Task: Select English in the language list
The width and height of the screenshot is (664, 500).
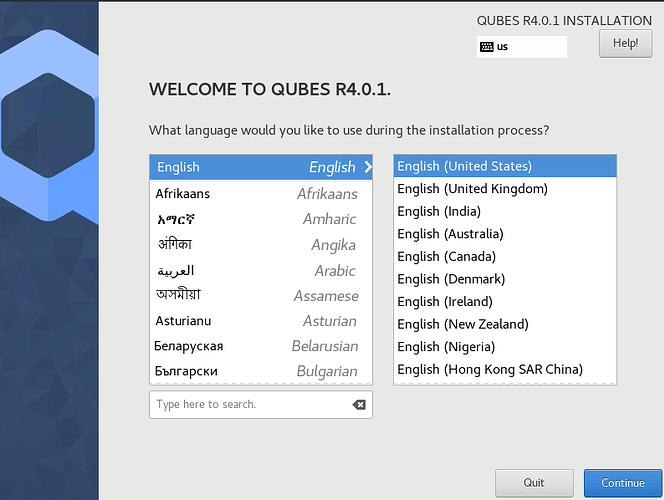Action: point(261,167)
